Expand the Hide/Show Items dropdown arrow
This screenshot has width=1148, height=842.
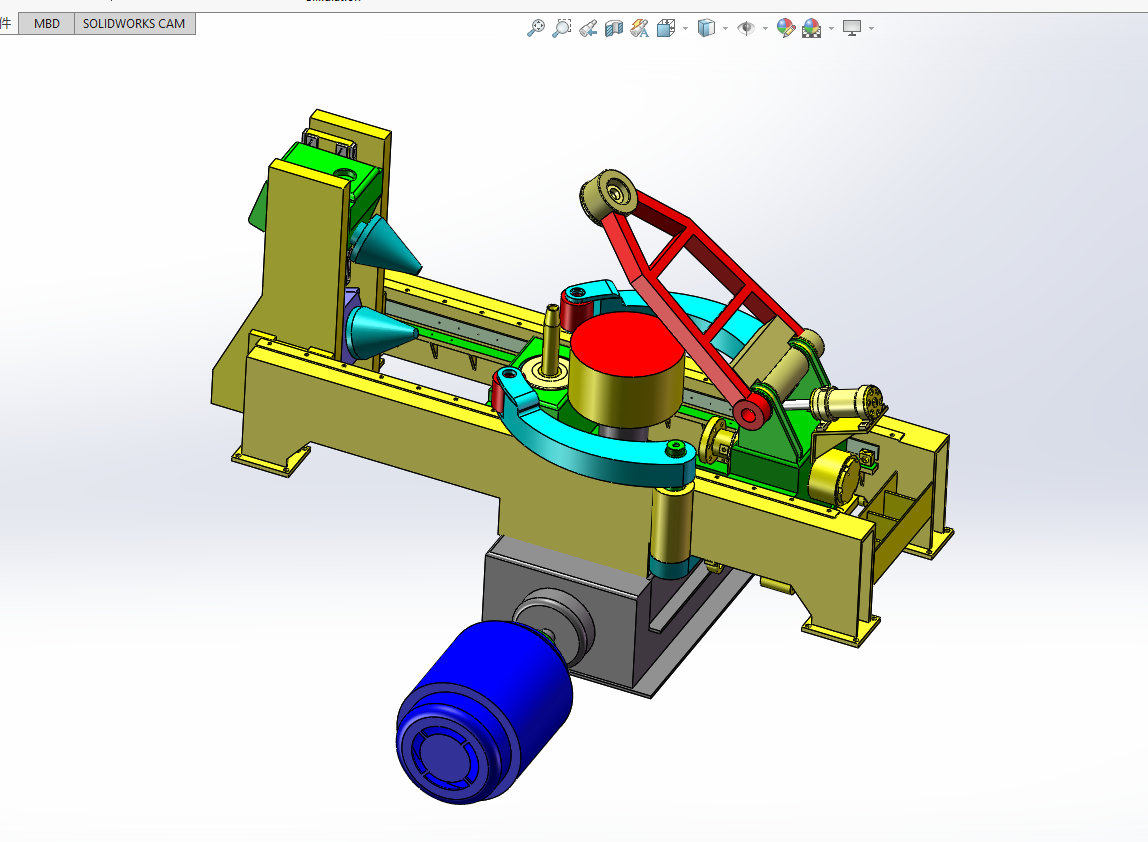(x=765, y=29)
